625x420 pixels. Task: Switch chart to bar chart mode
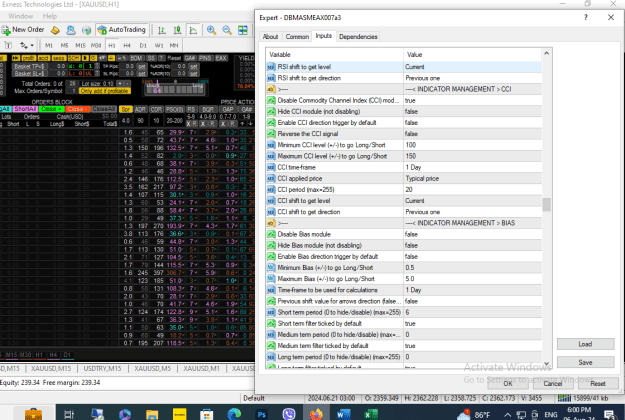[x=161, y=30]
